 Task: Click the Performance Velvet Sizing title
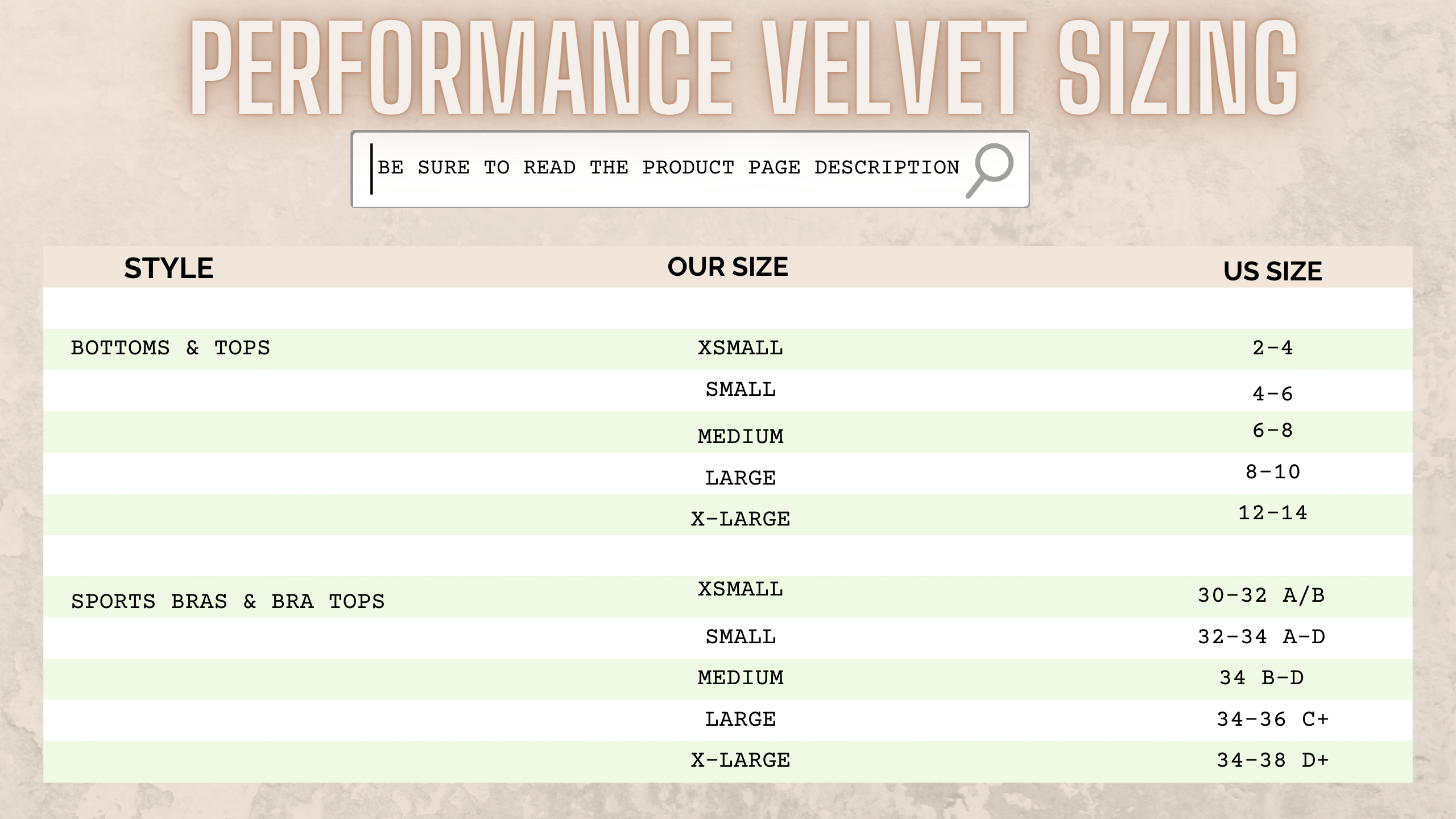[744, 67]
